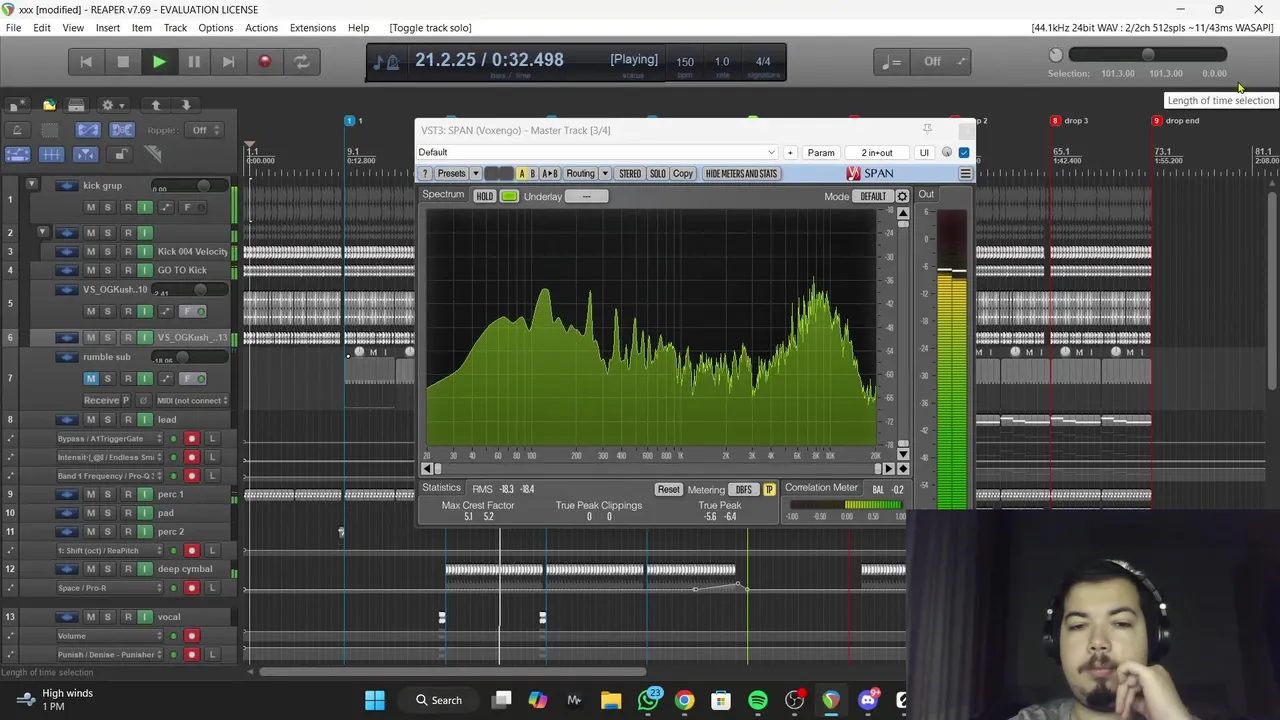Mute the kick grup track
This screenshot has height=720, width=1280.
[x=91, y=207]
